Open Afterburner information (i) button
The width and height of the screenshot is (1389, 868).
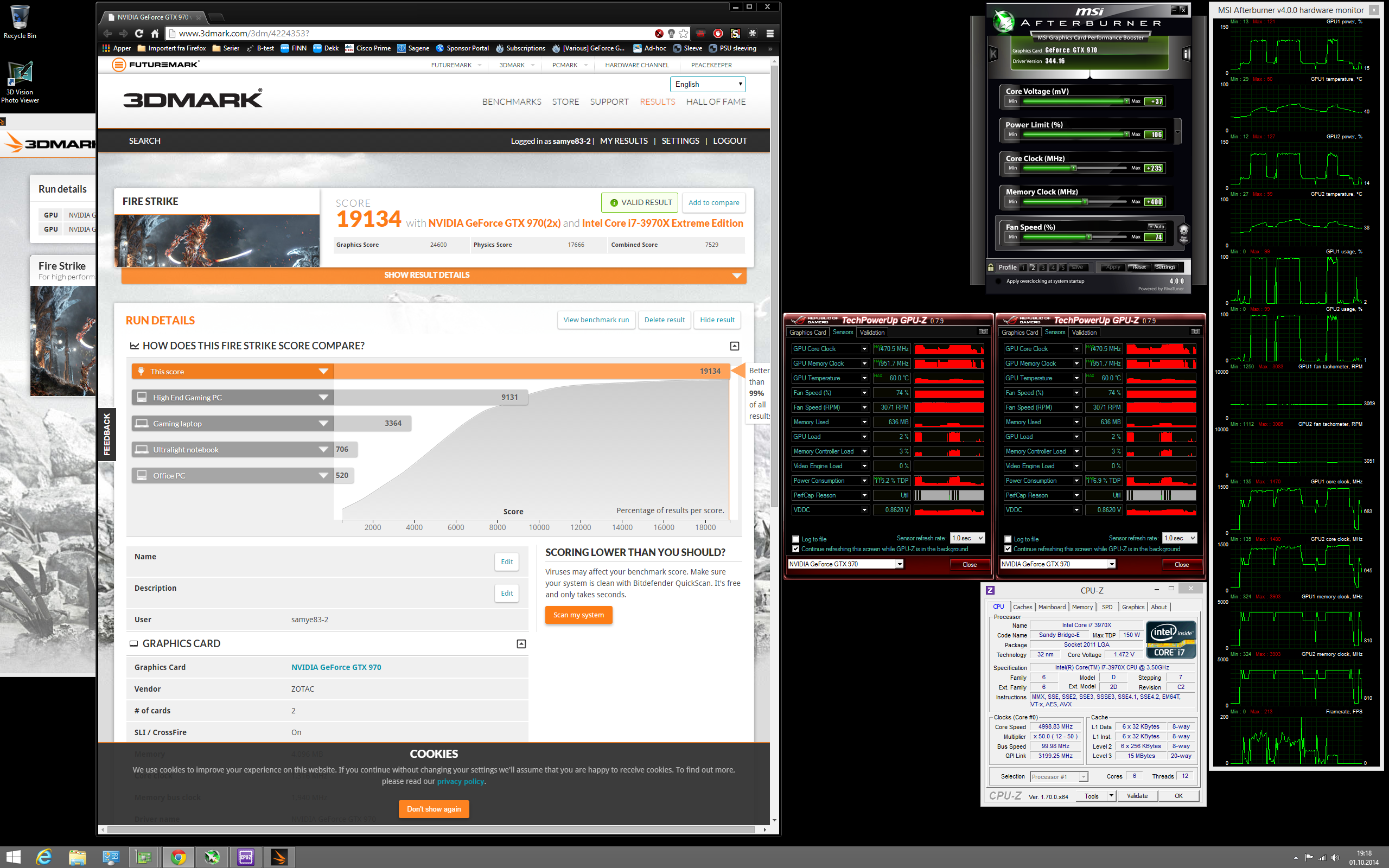(1186, 54)
